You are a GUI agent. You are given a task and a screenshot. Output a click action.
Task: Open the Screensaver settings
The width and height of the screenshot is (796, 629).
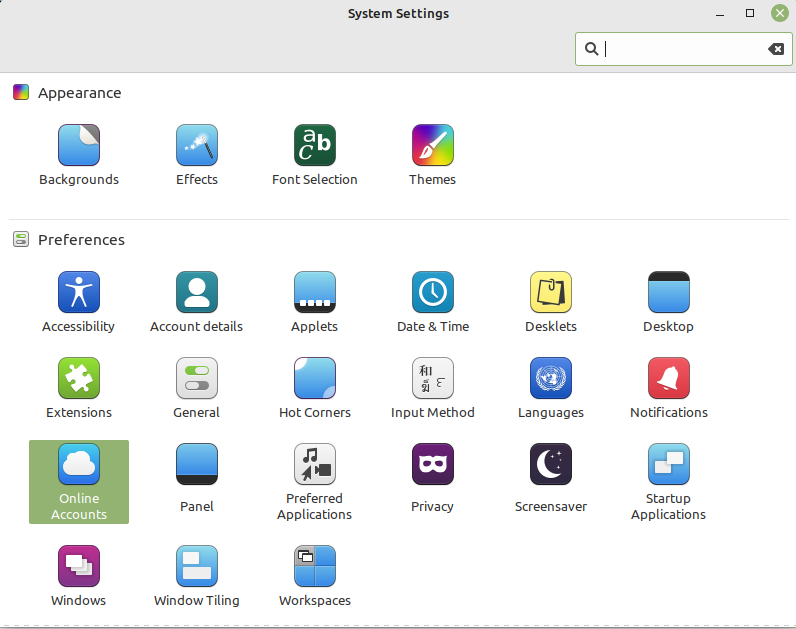coord(551,465)
